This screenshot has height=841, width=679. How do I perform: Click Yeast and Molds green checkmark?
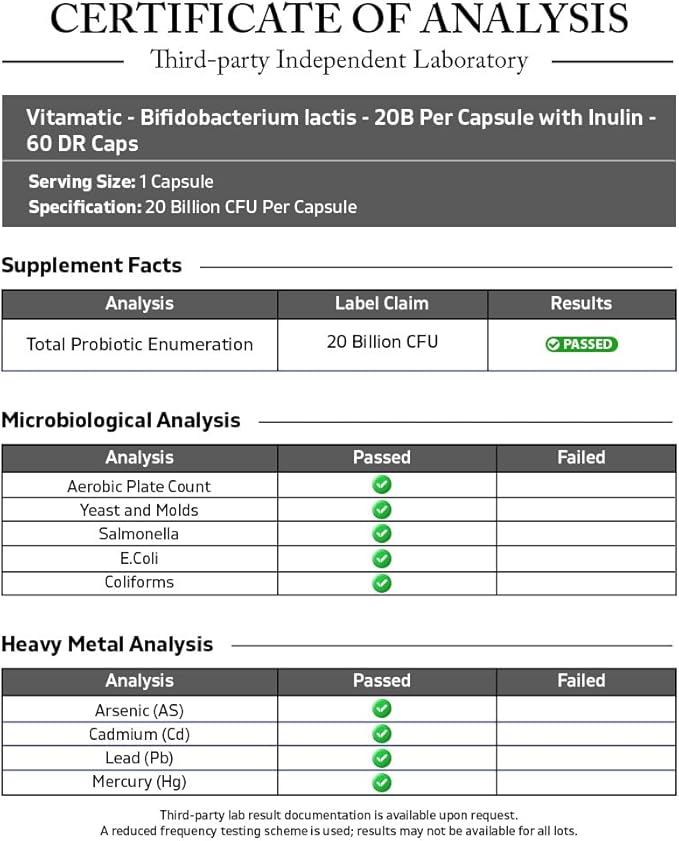382,510
